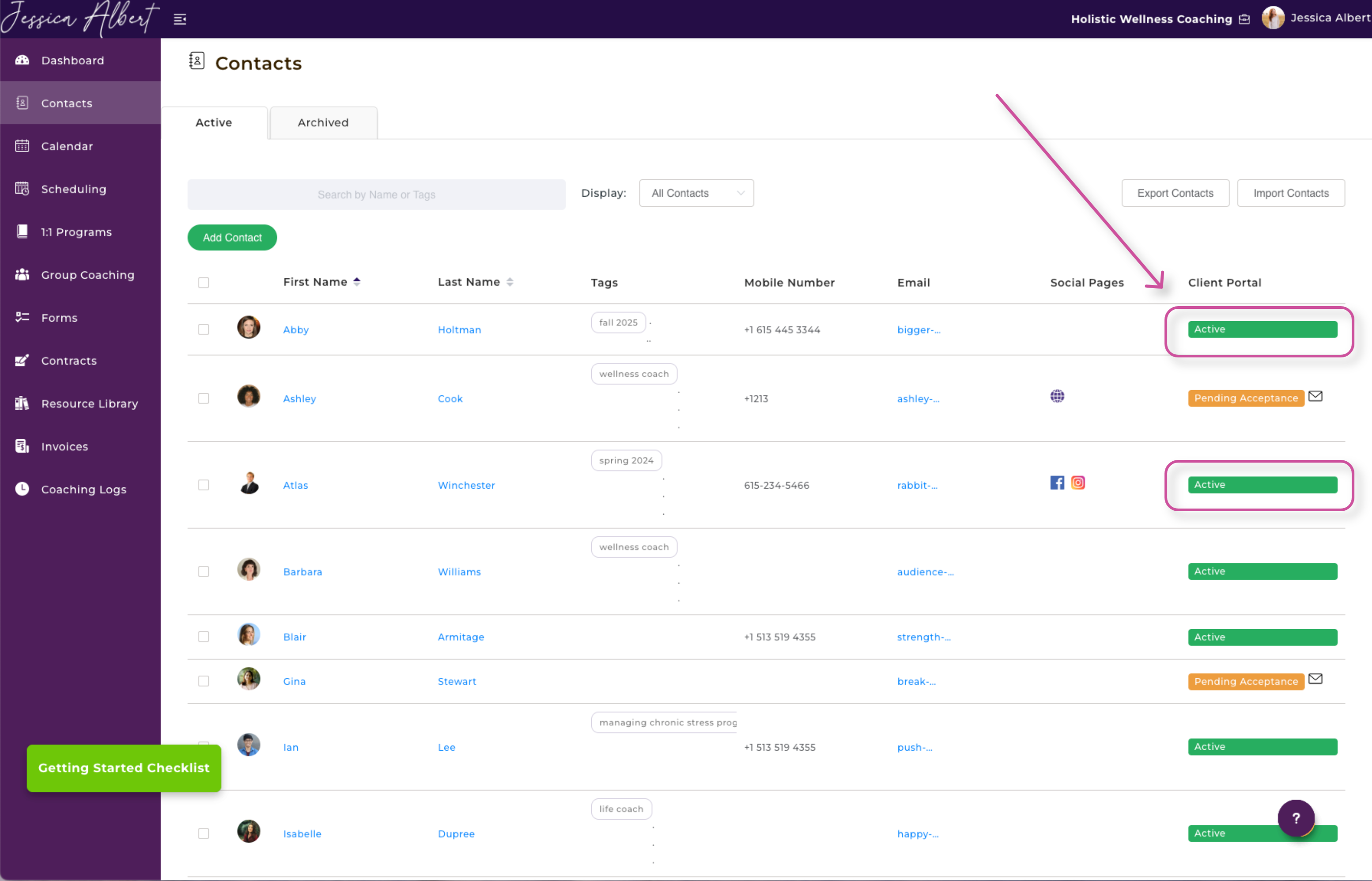
Task: Resend invite via Ashley's envelope icon
Action: [1315, 396]
